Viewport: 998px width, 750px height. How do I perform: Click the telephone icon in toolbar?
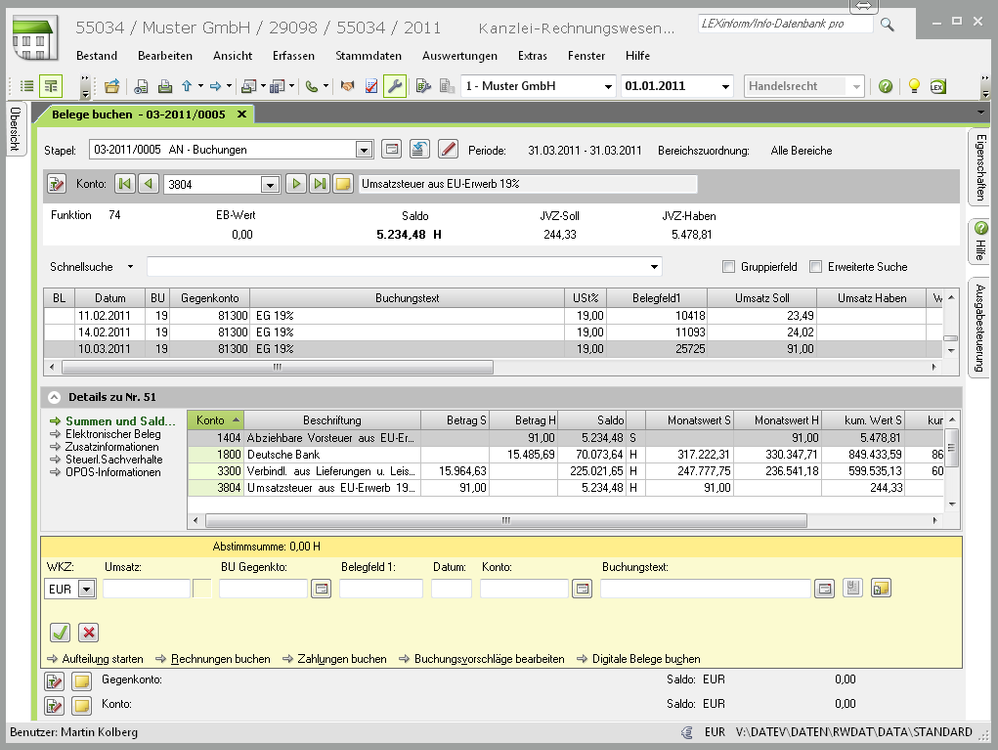click(312, 86)
